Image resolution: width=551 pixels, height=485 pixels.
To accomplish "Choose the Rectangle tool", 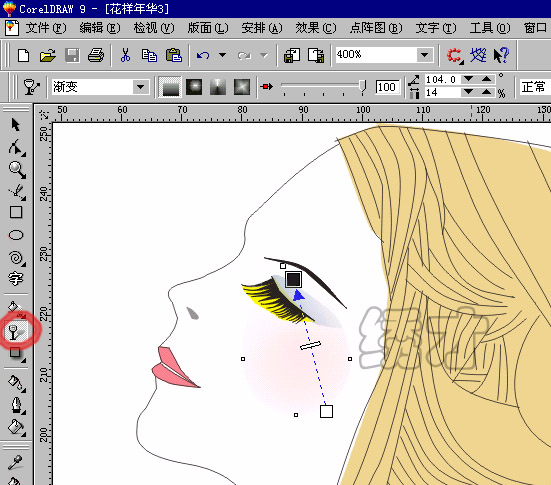I will click(x=16, y=212).
